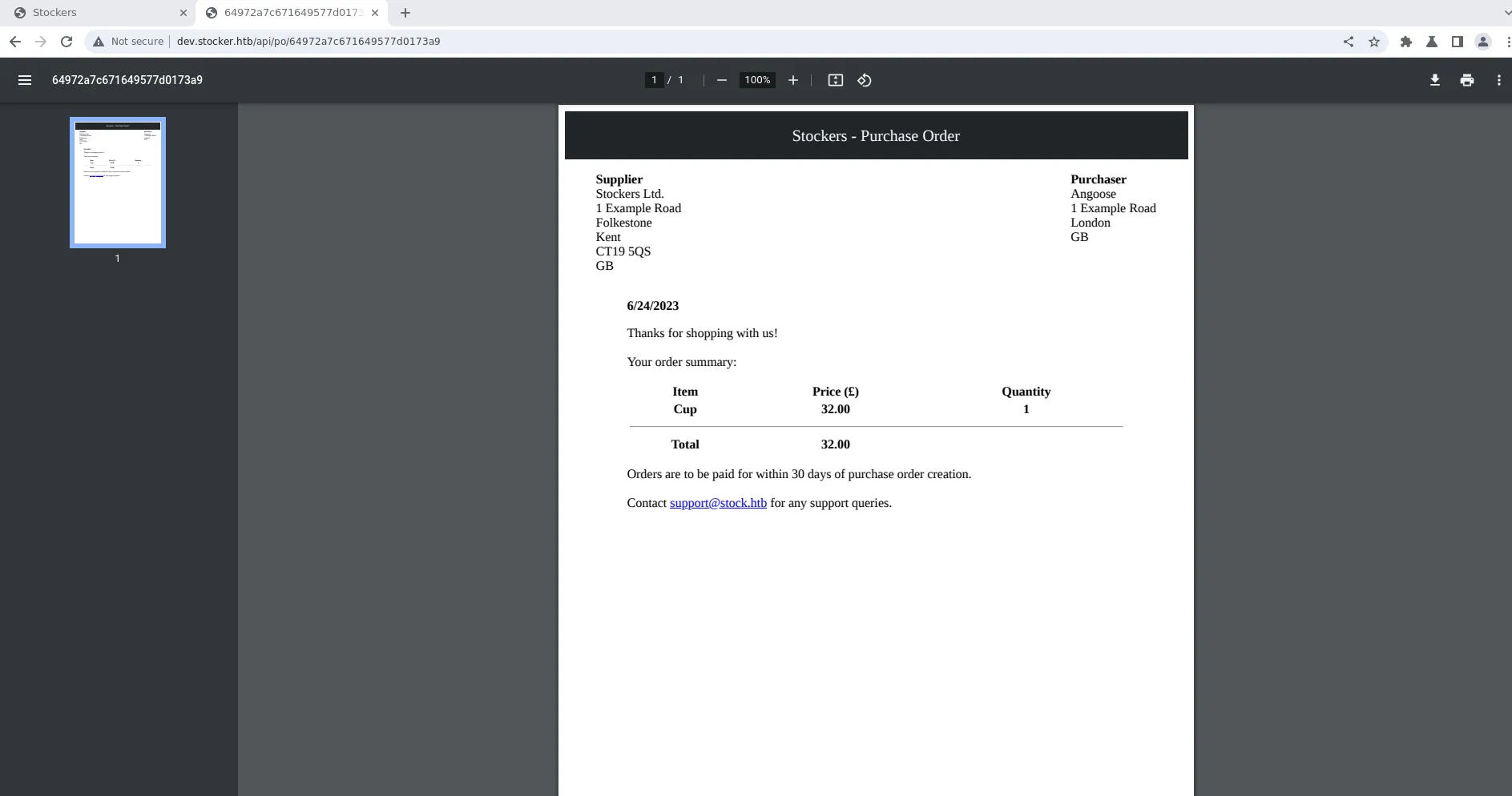The width and height of the screenshot is (1512, 796).
Task: Click the dev.stocker.htb address bar URL
Action: (x=308, y=42)
